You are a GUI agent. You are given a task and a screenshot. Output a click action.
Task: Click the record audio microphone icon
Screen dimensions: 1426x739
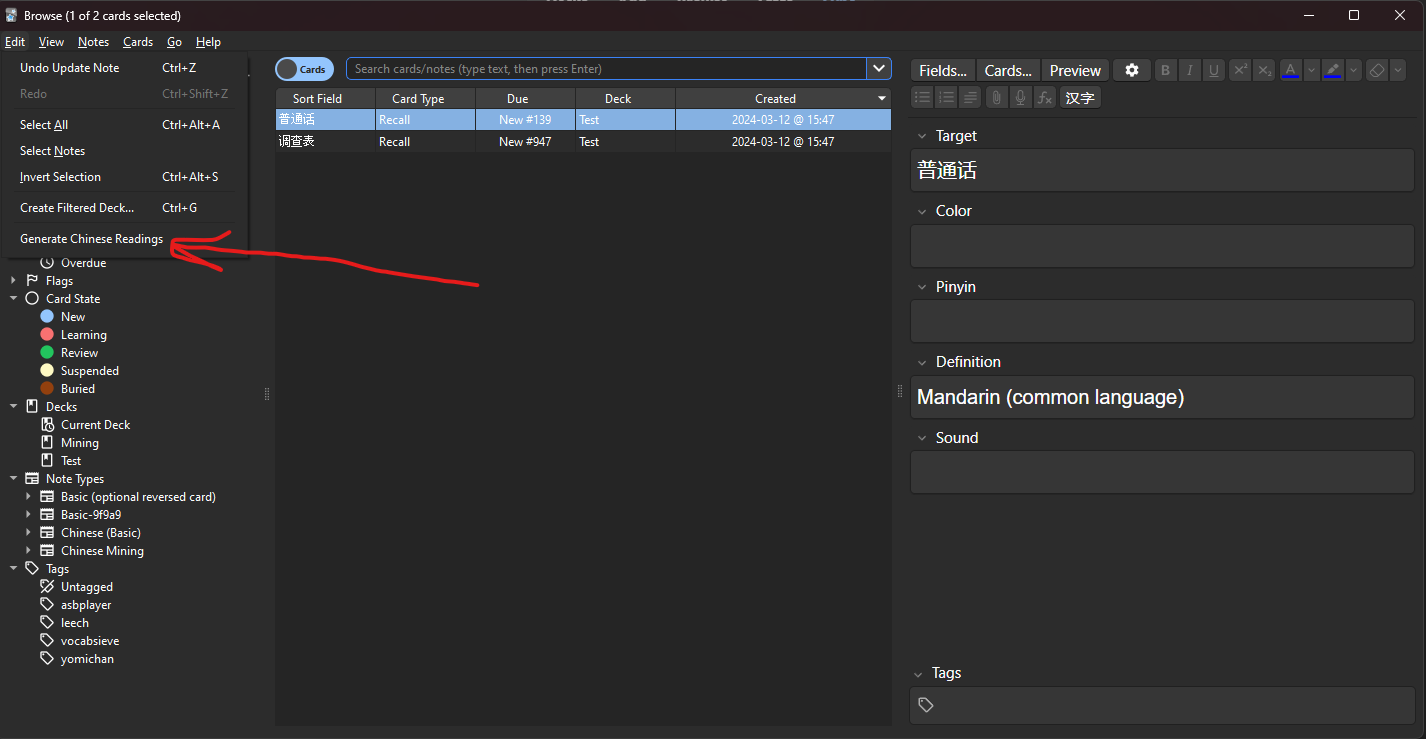[1020, 97]
